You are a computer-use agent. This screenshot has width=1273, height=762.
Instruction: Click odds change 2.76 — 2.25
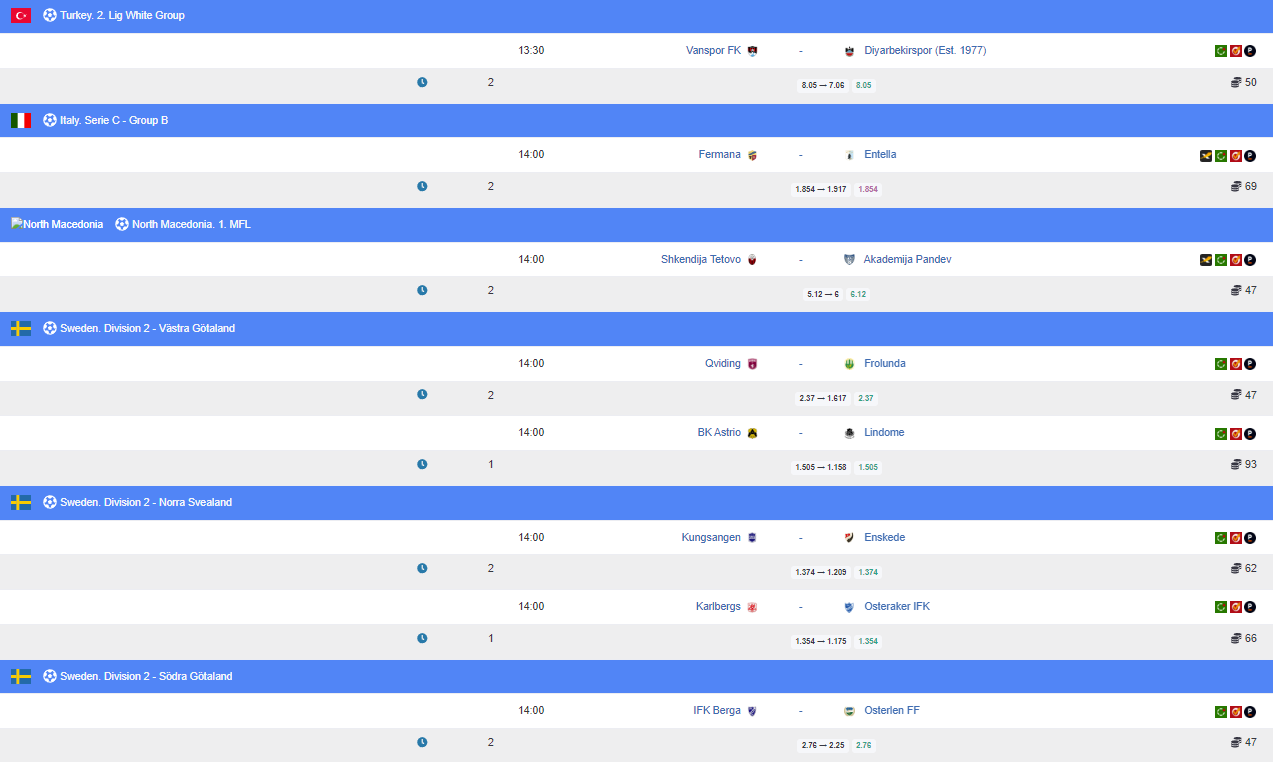[x=823, y=745]
